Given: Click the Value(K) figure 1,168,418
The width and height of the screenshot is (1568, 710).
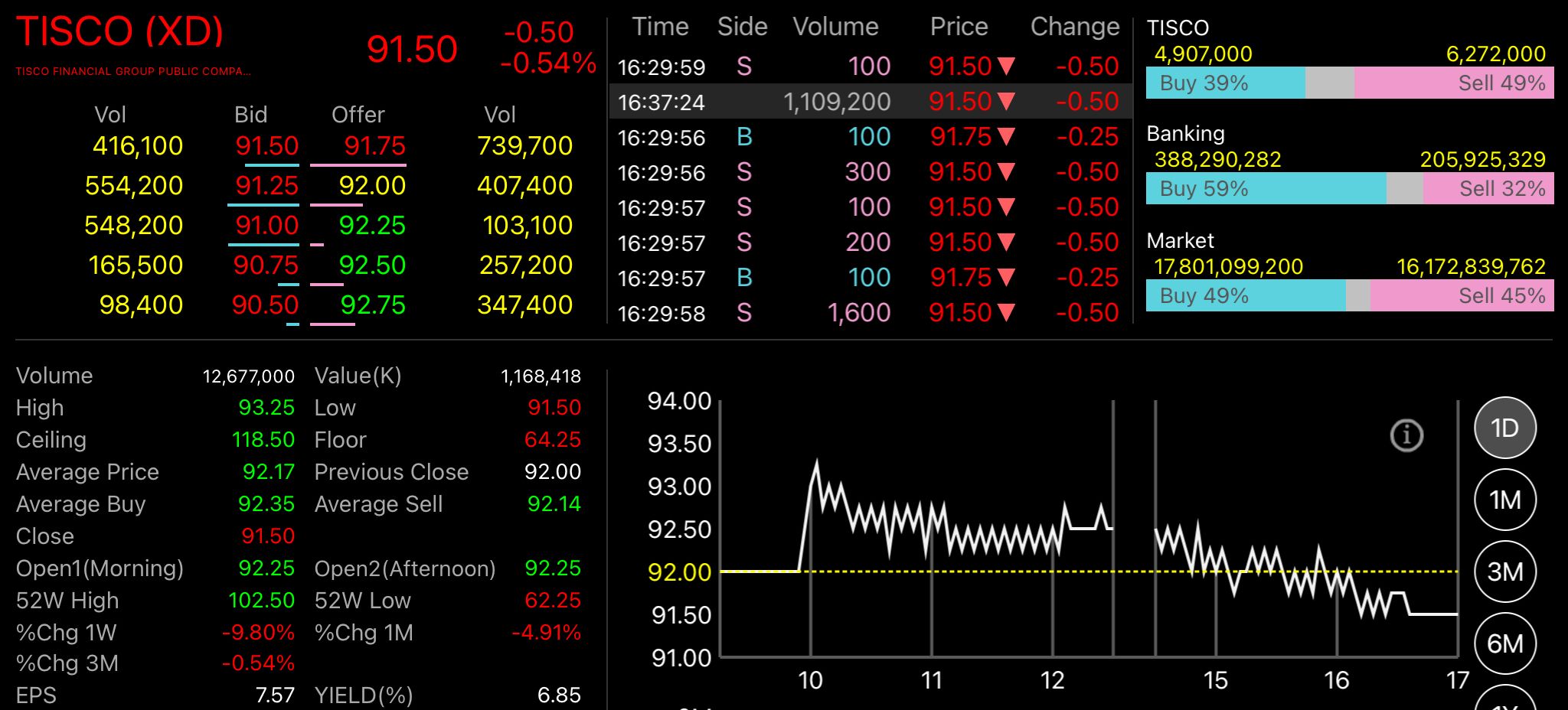Looking at the screenshot, I should click(x=541, y=376).
